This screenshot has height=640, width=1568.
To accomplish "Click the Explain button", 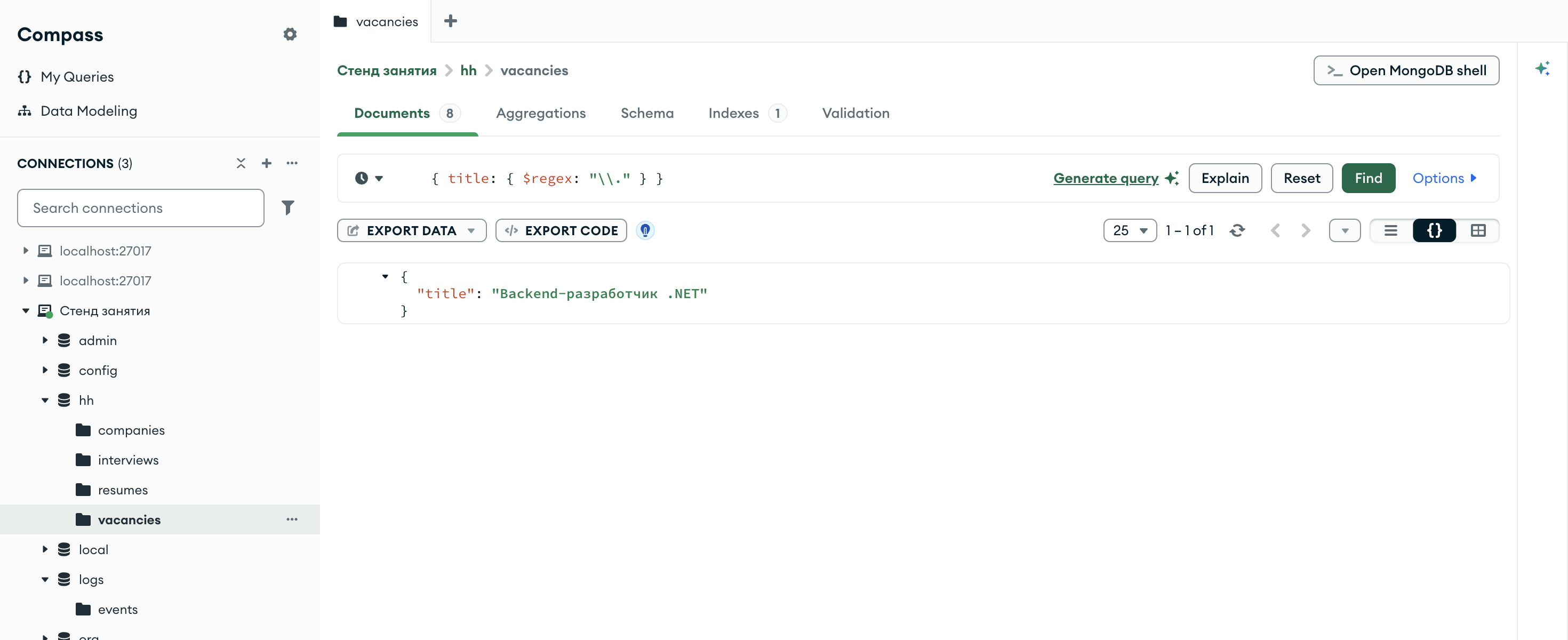I will (1225, 179).
